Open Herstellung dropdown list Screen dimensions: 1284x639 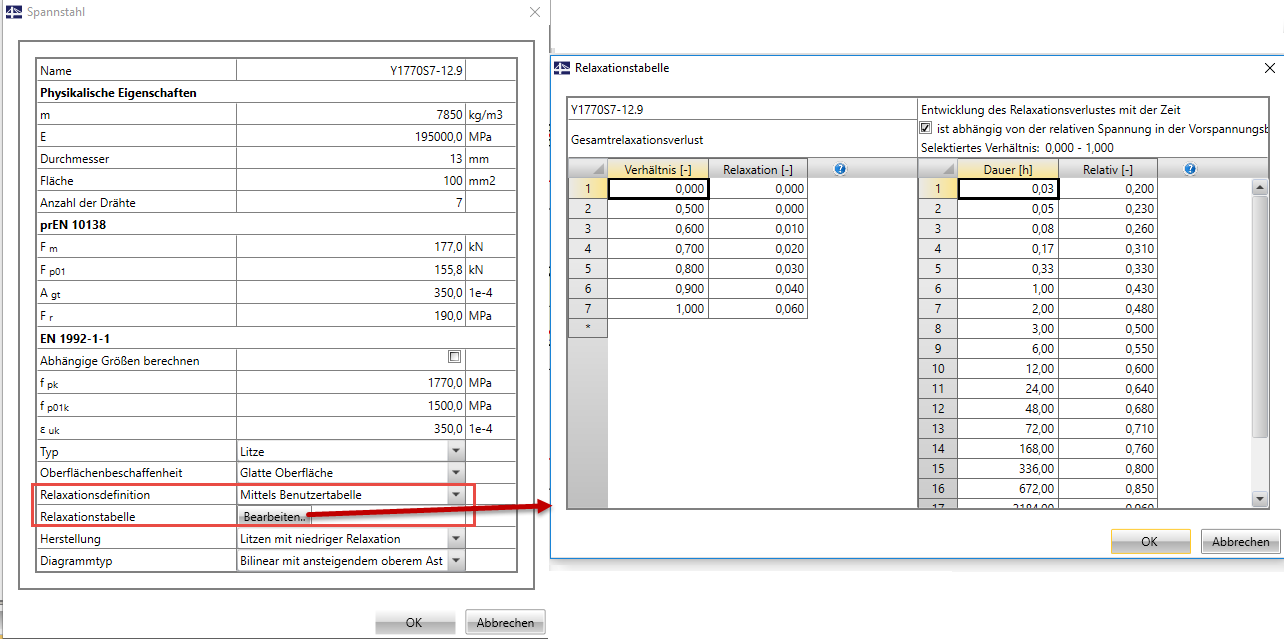coord(456,539)
